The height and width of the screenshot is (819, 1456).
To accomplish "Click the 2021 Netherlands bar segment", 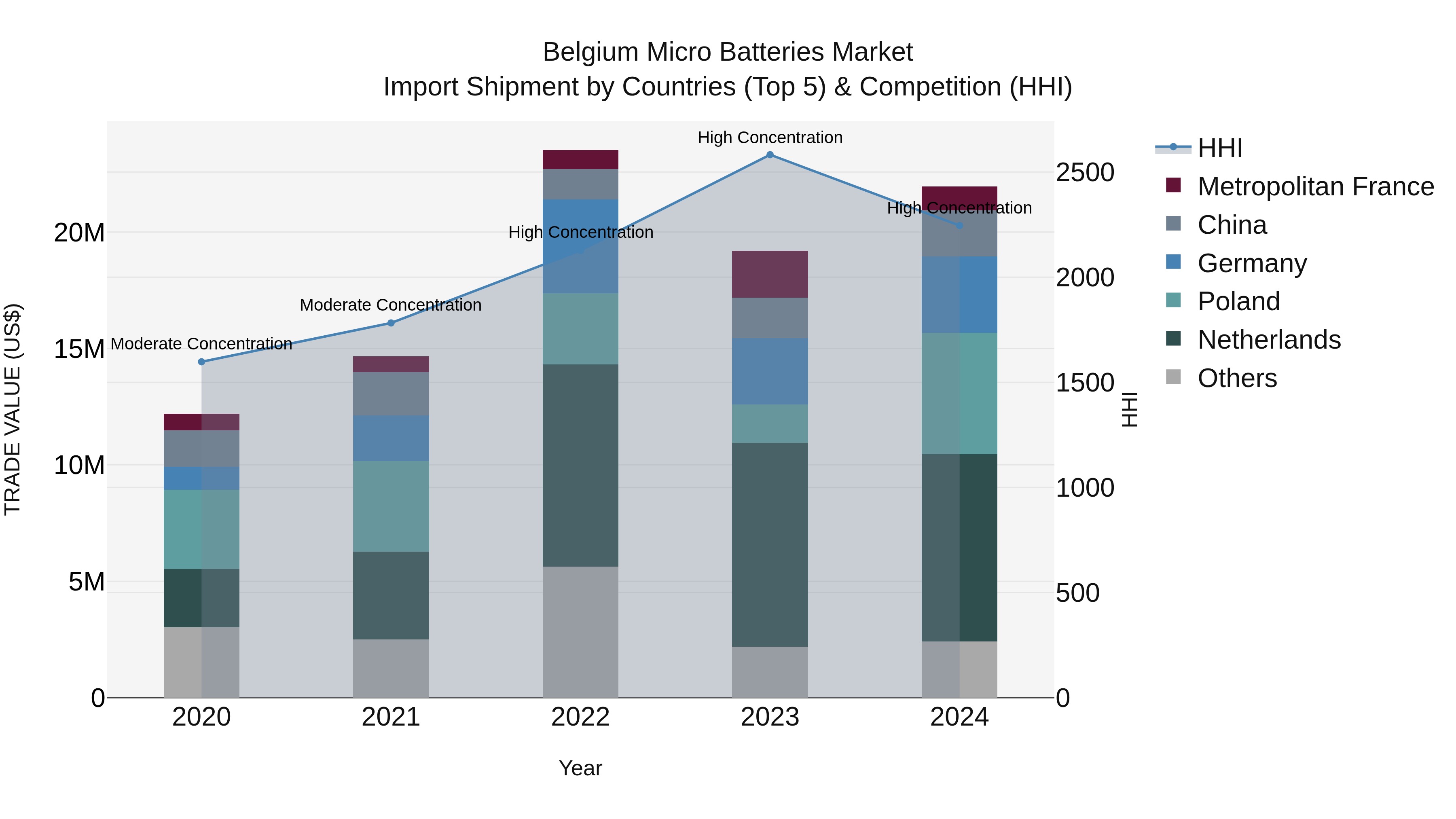I will (x=391, y=596).
